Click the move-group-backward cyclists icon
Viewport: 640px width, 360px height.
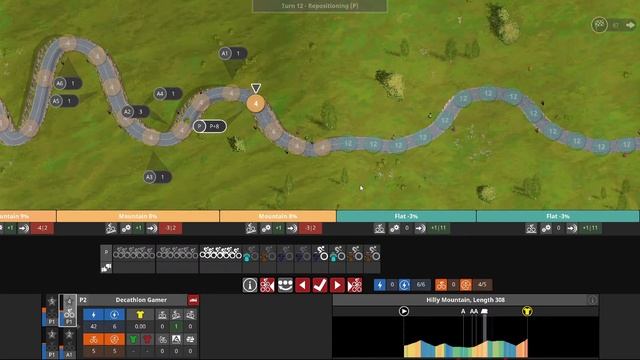267,285
